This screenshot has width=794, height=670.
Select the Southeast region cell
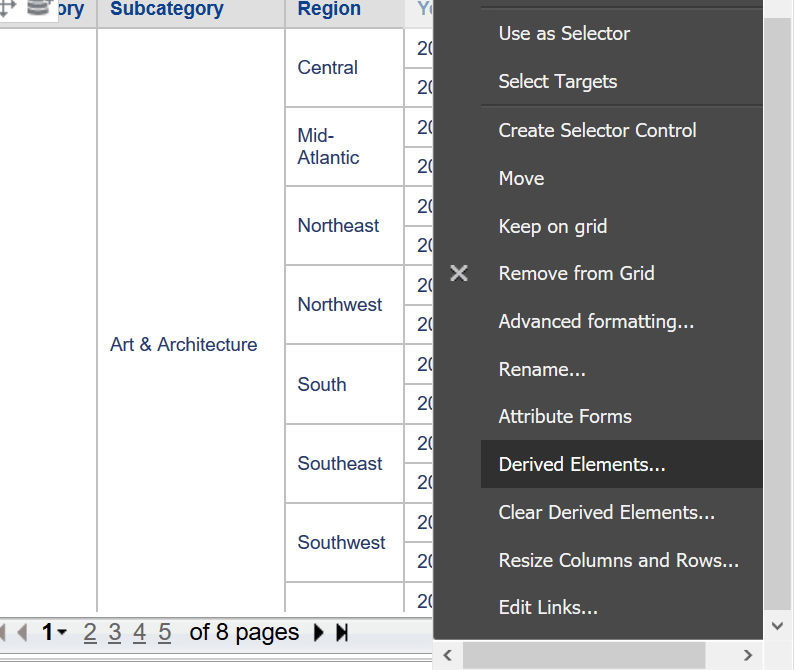344,463
